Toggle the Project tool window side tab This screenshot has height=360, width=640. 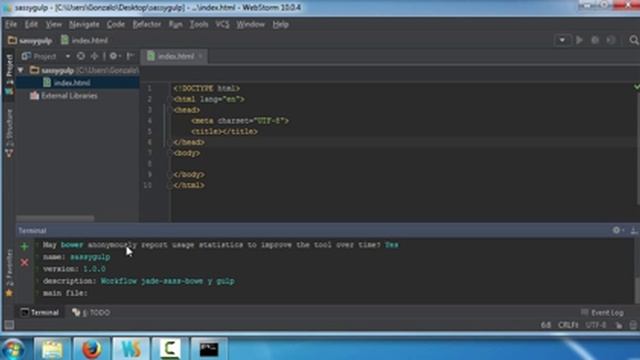pos(9,69)
